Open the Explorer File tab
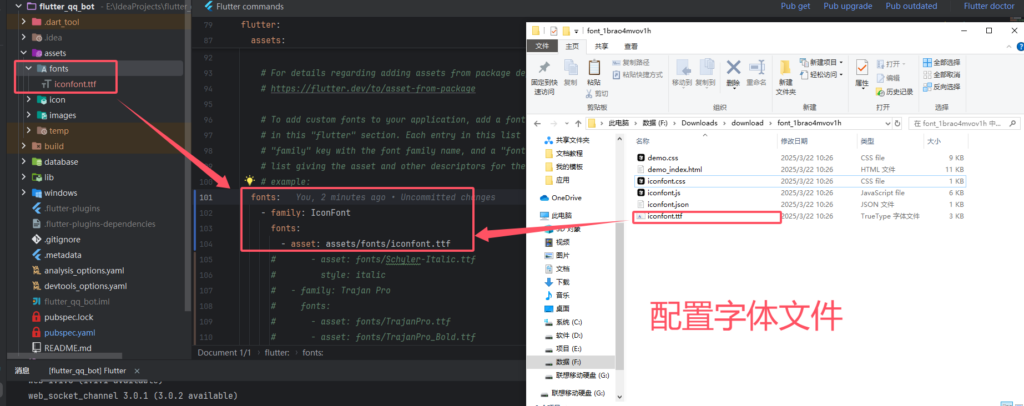 click(x=542, y=46)
